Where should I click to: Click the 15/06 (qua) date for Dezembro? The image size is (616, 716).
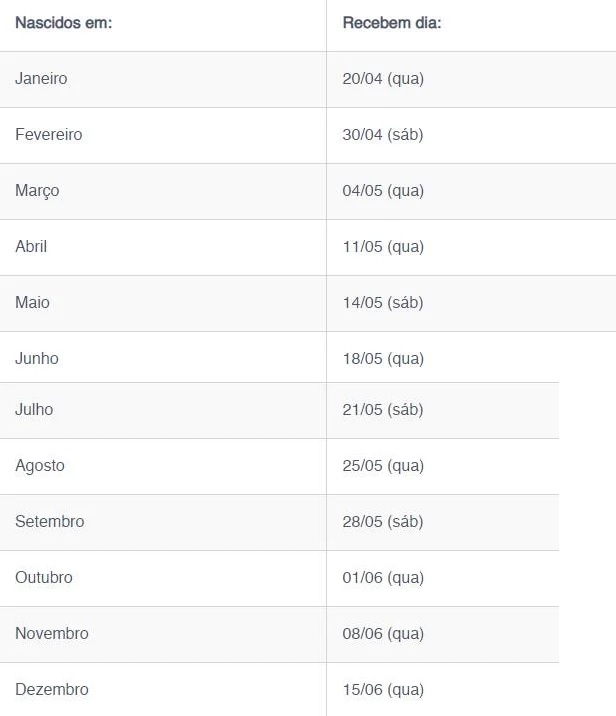pyautogui.click(x=383, y=689)
